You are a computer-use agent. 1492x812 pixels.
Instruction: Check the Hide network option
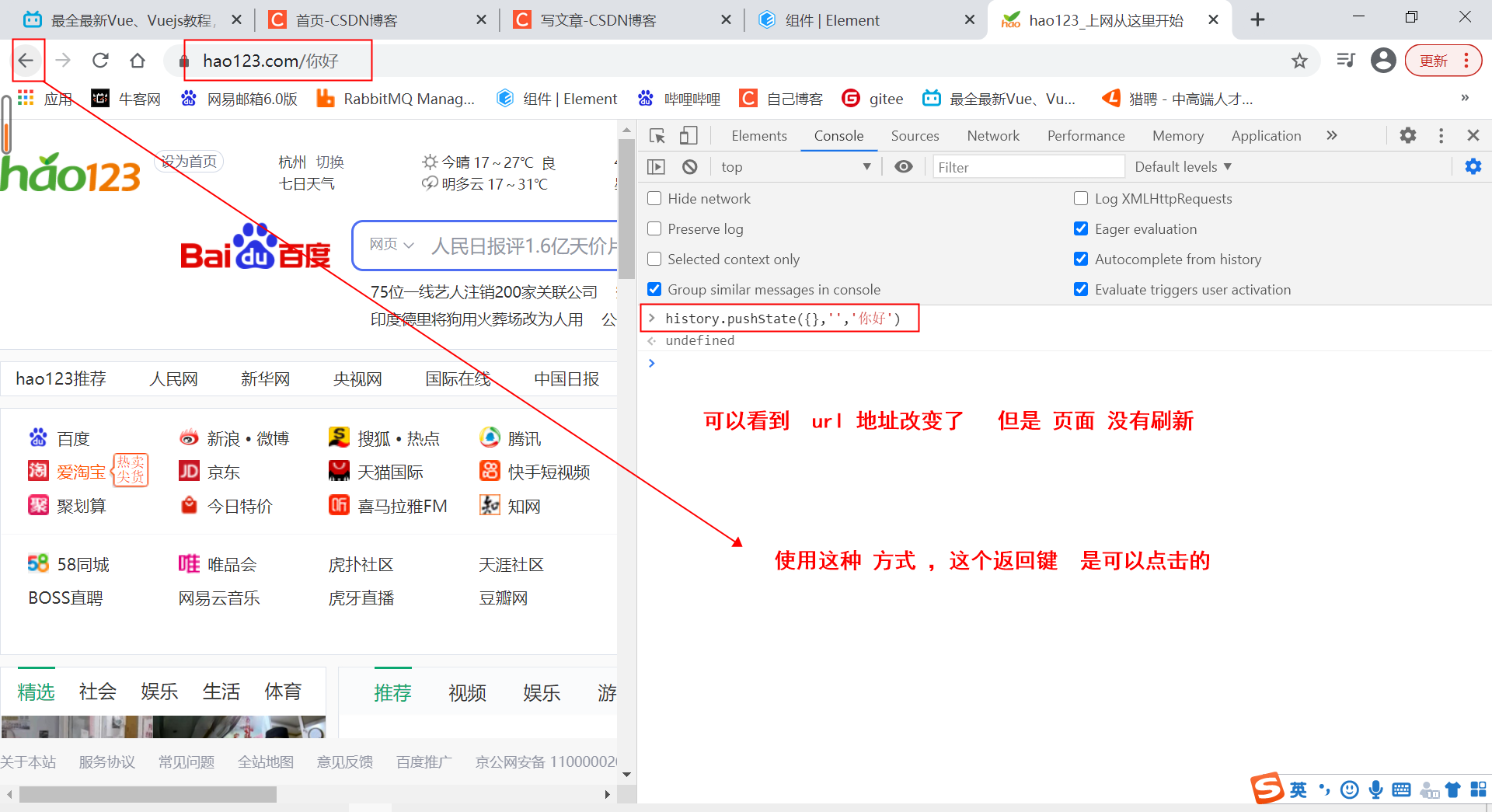[654, 198]
